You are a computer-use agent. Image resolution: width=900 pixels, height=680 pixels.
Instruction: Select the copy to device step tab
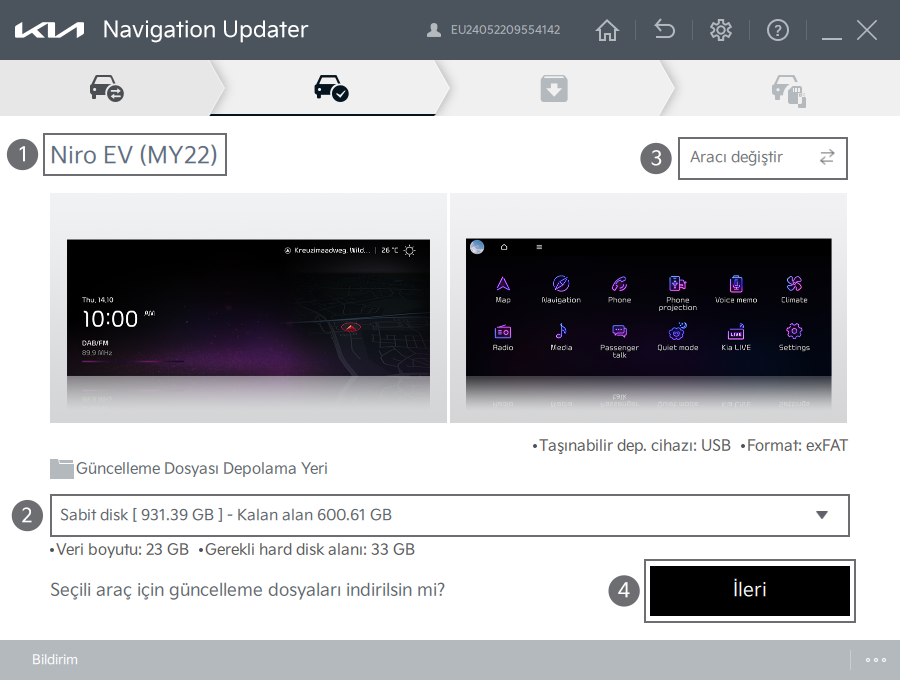point(788,89)
